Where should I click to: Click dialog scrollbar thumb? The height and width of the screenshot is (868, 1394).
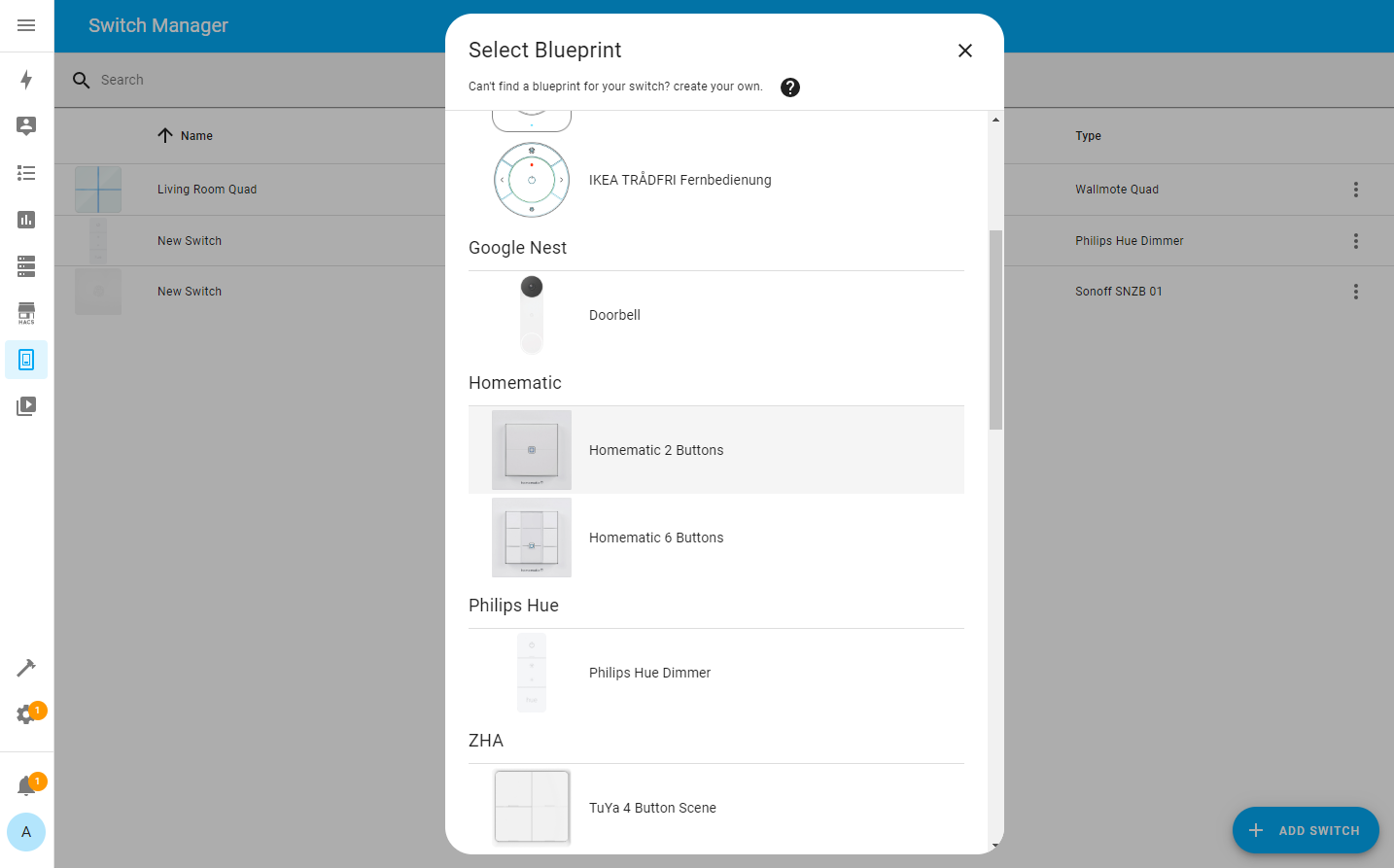(x=995, y=330)
